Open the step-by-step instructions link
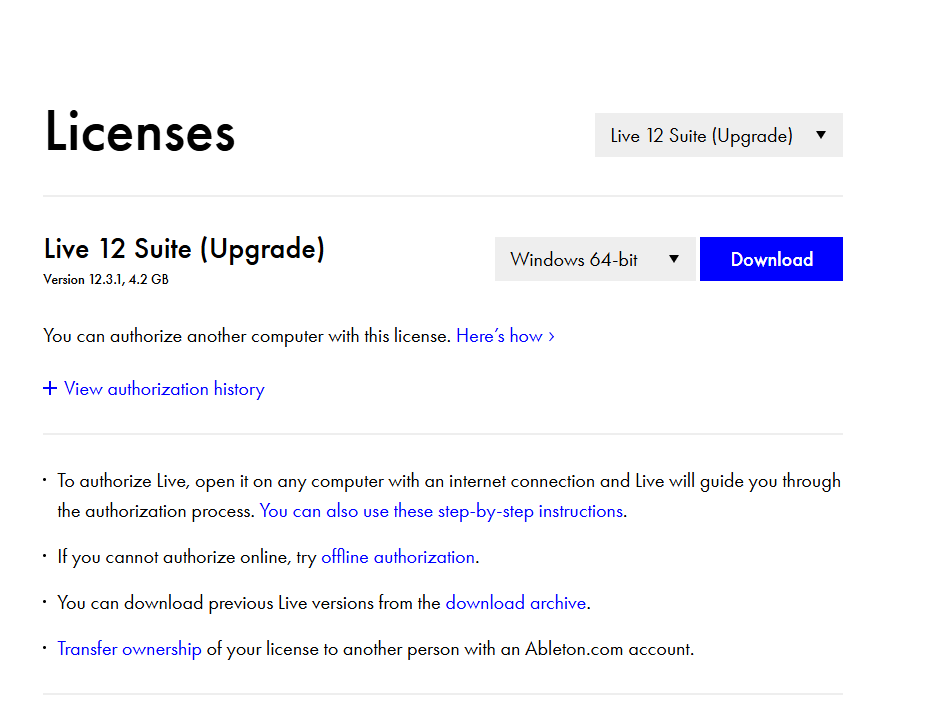927x711 pixels. pos(441,511)
